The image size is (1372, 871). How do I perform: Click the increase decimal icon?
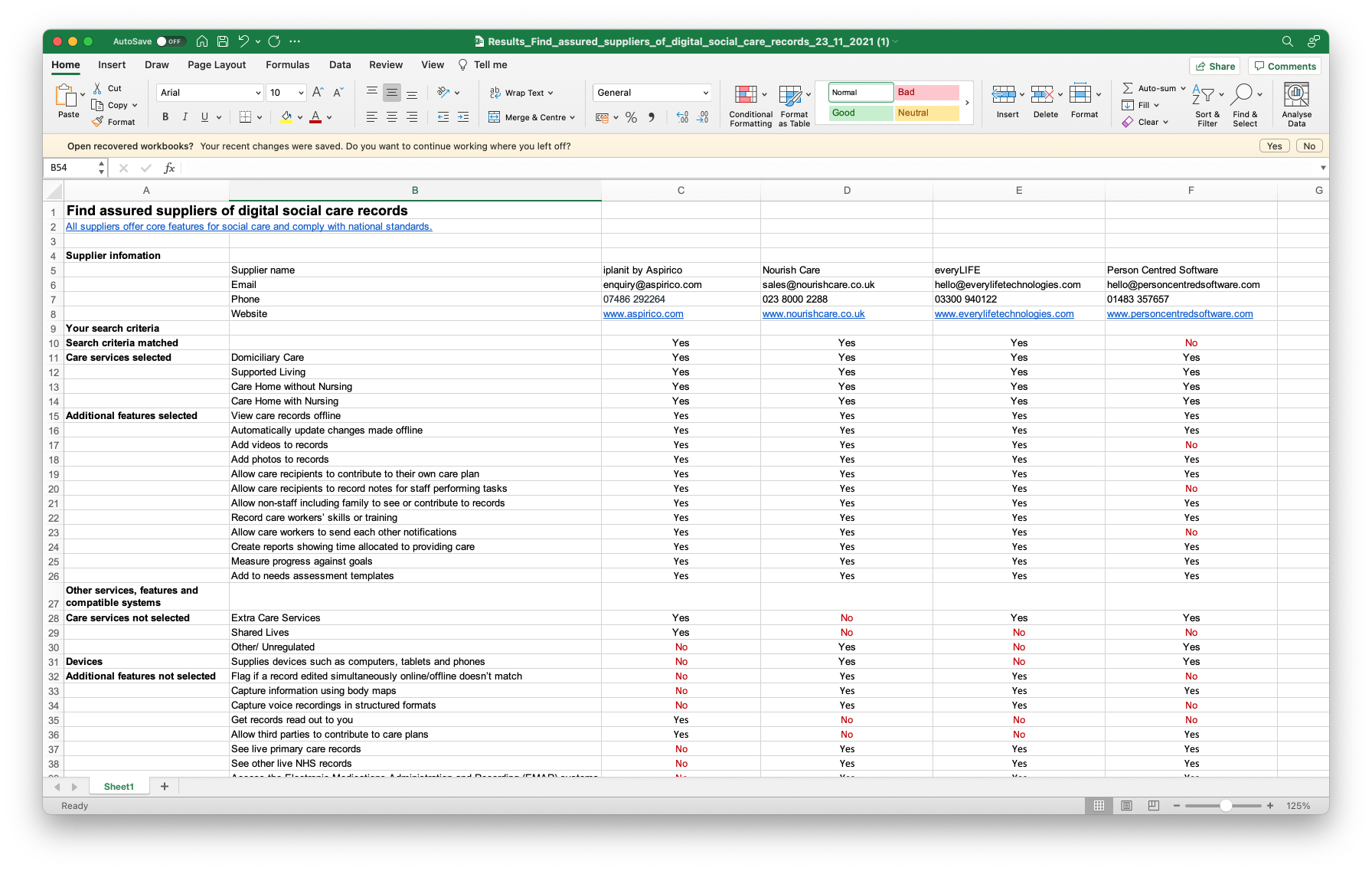[x=683, y=117]
